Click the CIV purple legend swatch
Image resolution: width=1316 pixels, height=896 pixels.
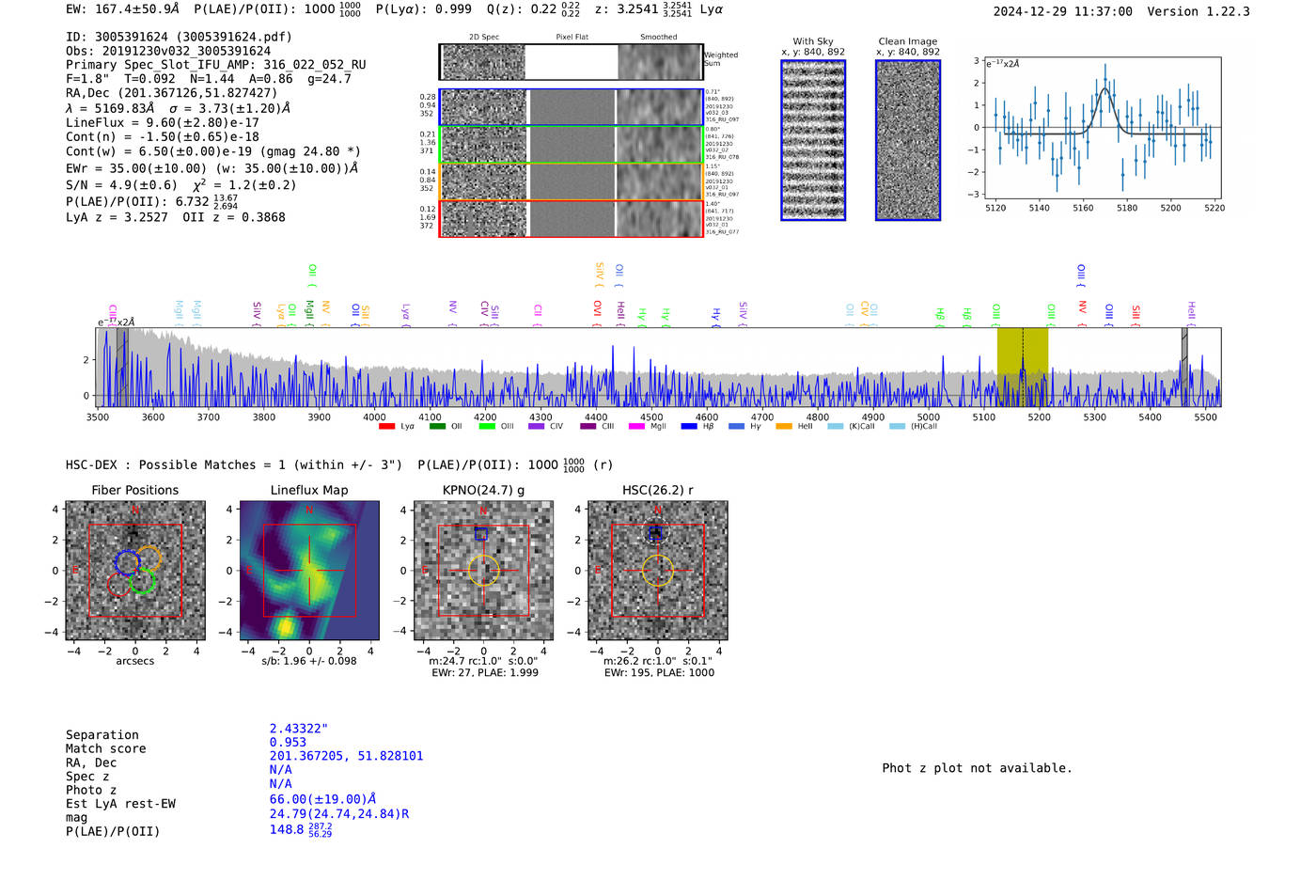(x=537, y=426)
